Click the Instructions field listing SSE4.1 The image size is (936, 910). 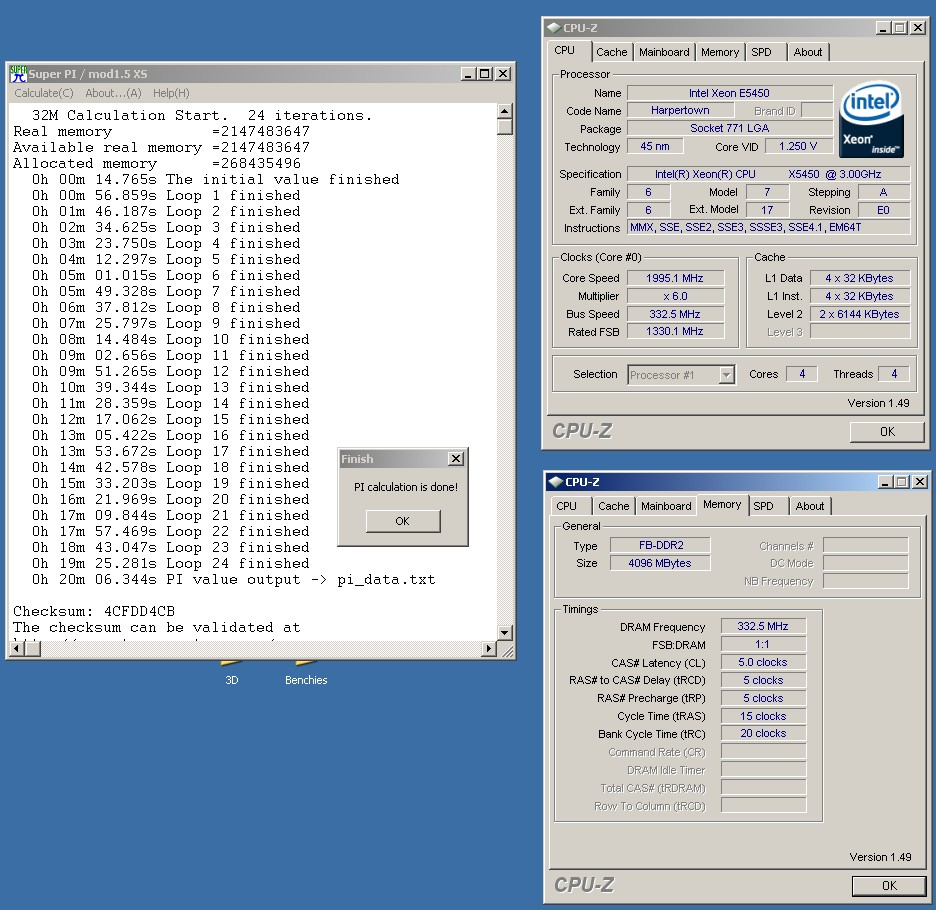pyautogui.click(x=768, y=228)
